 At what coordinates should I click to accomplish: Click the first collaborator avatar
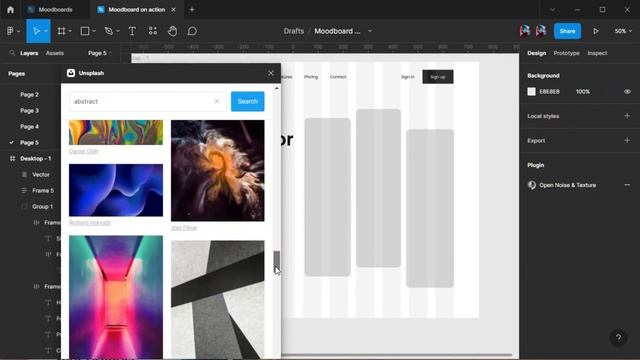[x=525, y=31]
